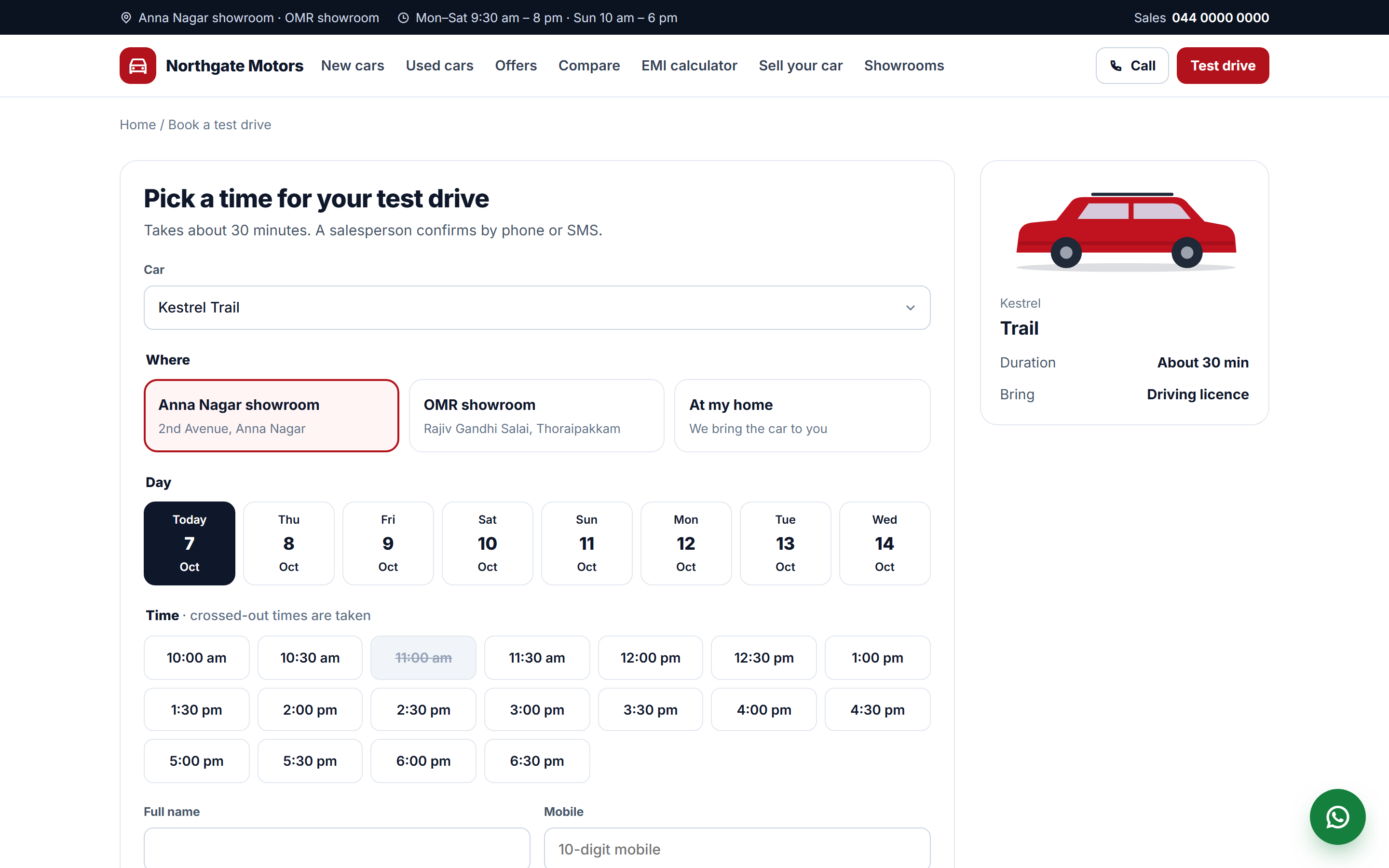Click the location pin icon in top bar

coord(126,18)
